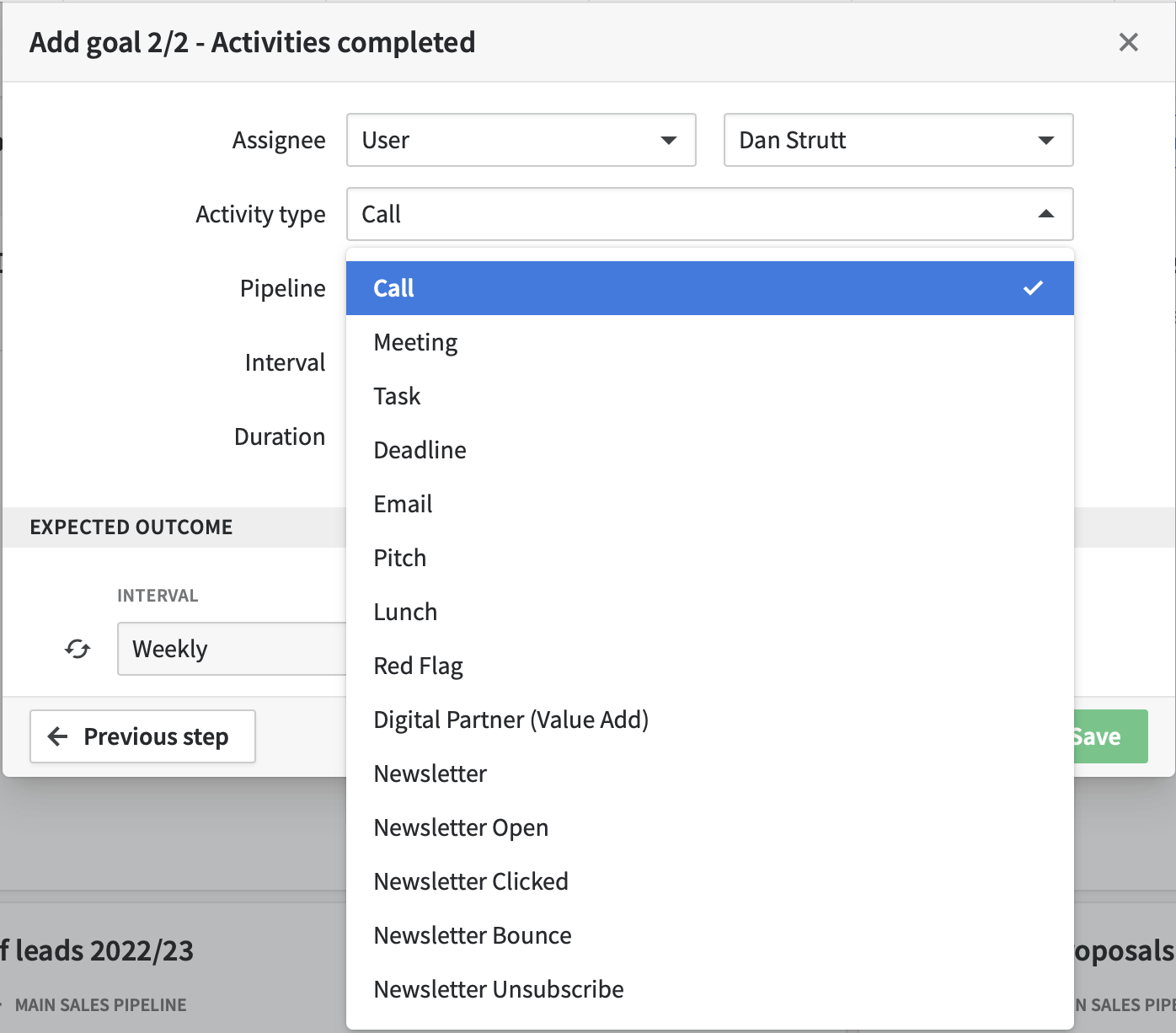Collapse the Activity type dropdown
The width and height of the screenshot is (1176, 1033).
[x=1046, y=214]
